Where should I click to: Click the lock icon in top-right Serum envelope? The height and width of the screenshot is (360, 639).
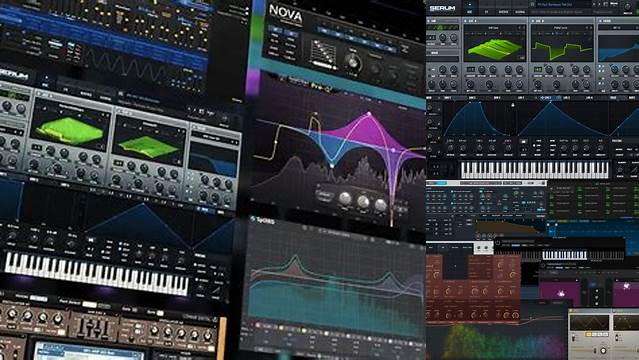coord(513,105)
